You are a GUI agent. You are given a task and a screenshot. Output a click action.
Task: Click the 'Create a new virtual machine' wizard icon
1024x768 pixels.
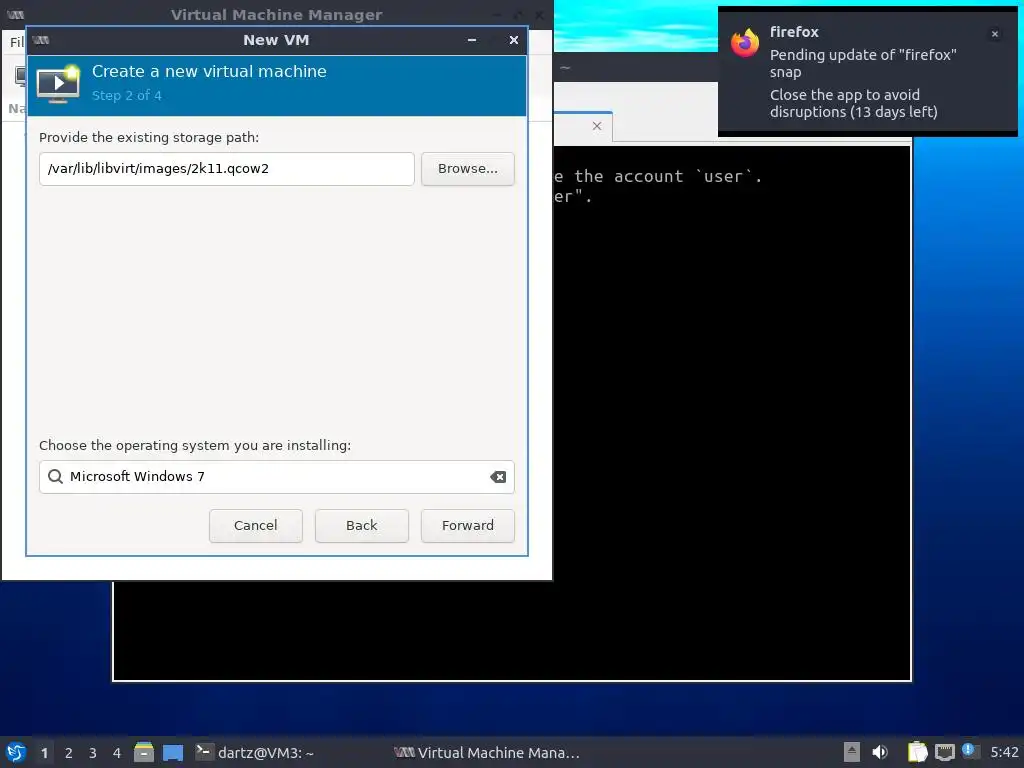pos(58,84)
